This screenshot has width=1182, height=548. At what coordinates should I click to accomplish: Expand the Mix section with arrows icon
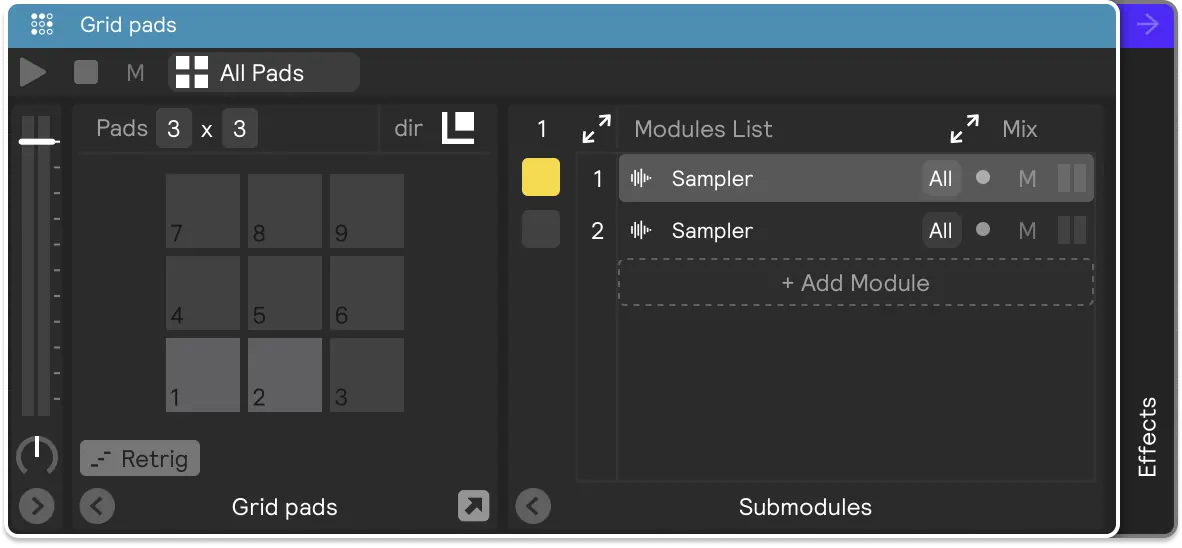(965, 129)
